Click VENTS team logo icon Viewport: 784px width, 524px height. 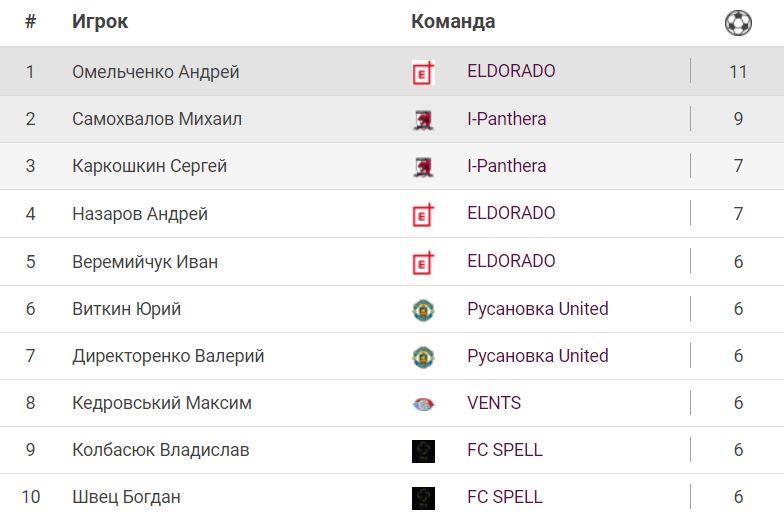click(x=423, y=404)
